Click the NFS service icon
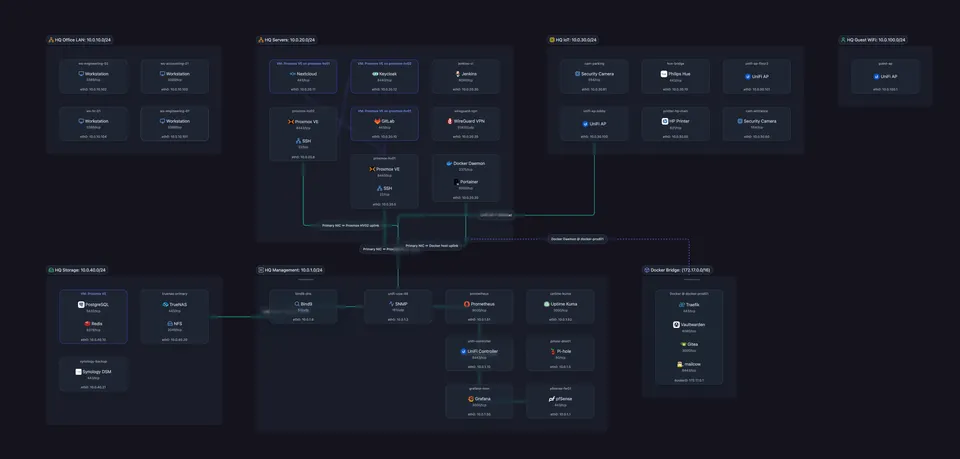The height and width of the screenshot is (459, 960). 170,324
